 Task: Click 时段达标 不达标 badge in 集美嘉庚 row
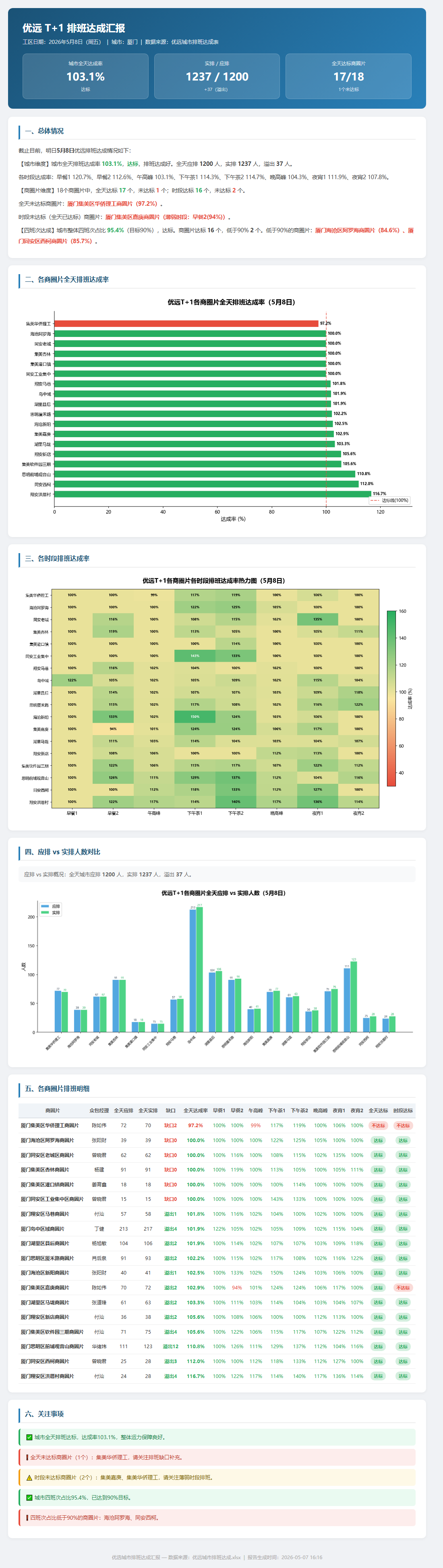403,1287
